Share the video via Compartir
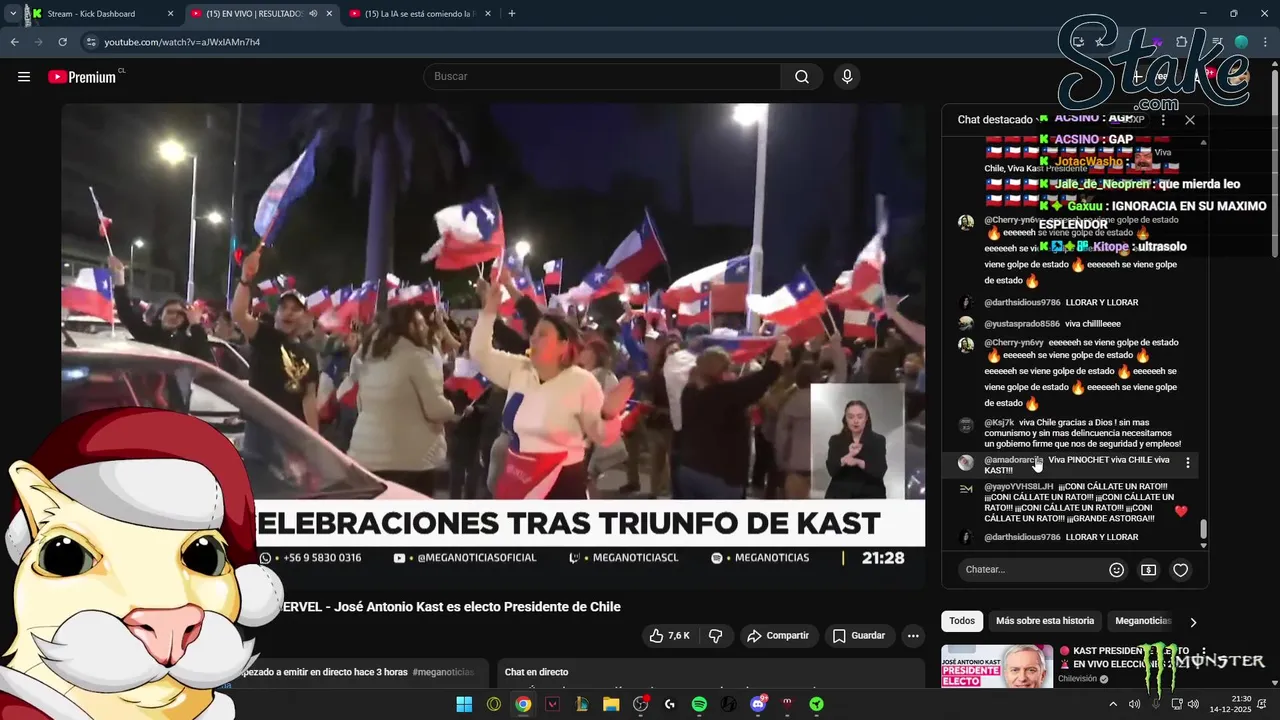1280x720 pixels. point(779,636)
